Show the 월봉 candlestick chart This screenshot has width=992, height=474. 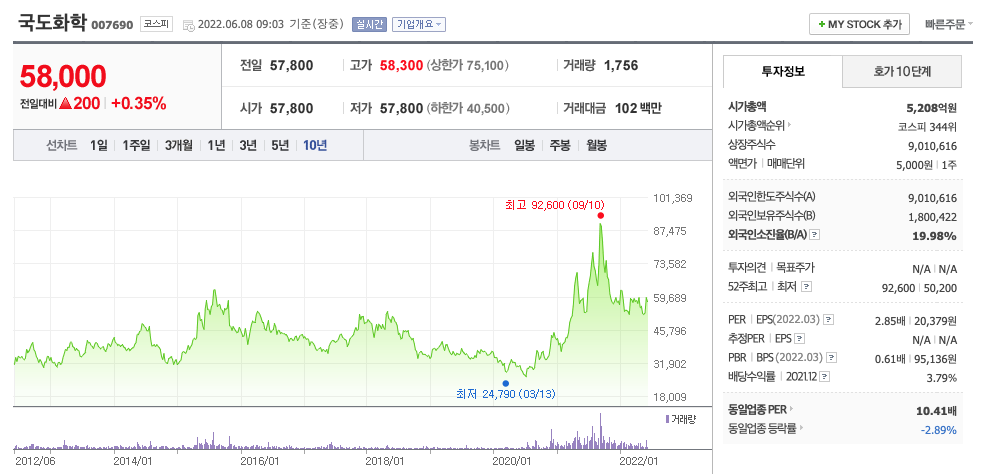596,145
